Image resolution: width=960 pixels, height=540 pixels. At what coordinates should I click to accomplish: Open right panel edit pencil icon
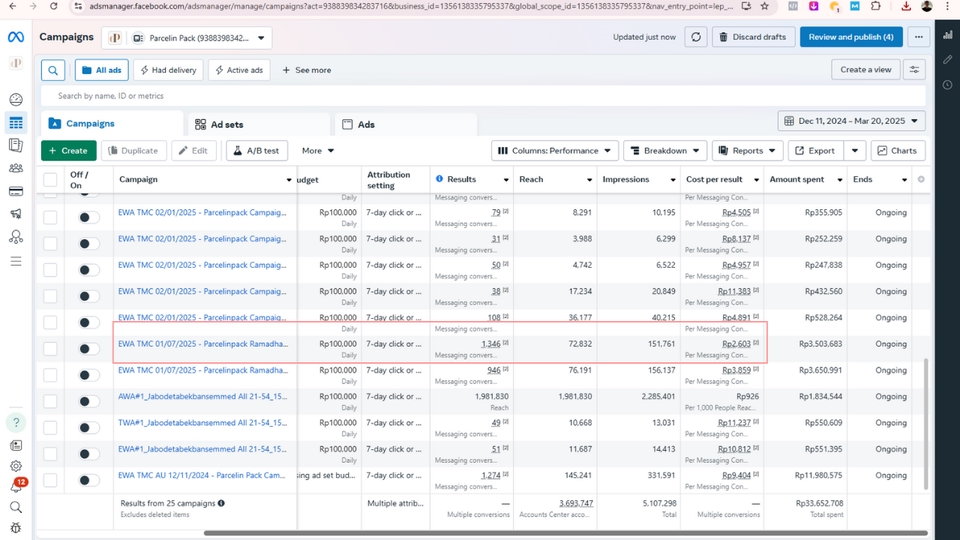coord(948,59)
